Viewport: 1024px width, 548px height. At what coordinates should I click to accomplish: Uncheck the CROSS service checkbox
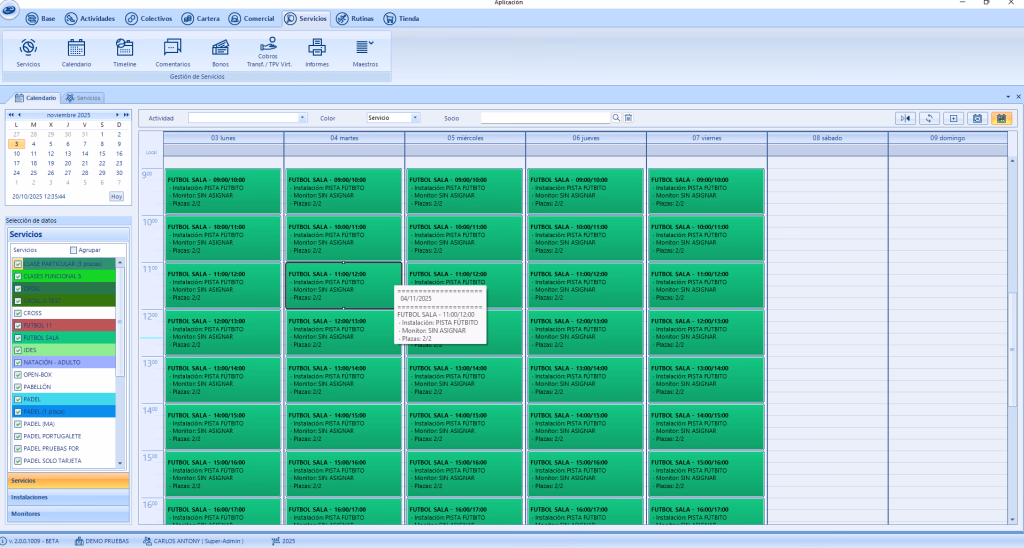click(x=17, y=313)
